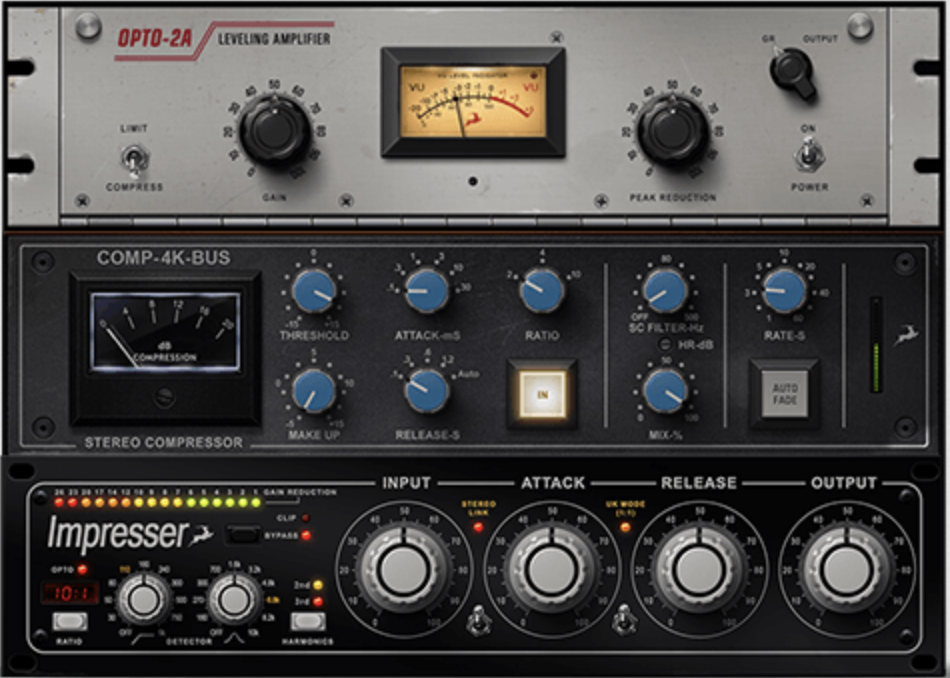Click the COMP-4K-BUS Mix-% knob

click(x=665, y=391)
